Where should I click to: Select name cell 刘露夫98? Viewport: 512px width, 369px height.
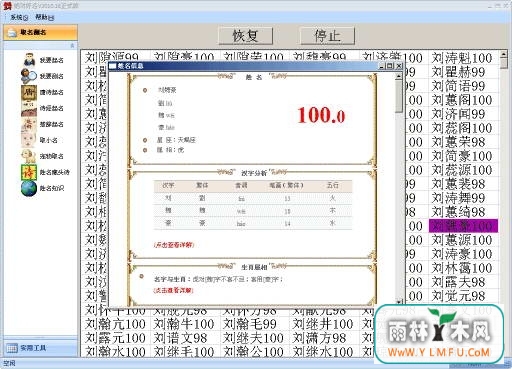[463, 282]
